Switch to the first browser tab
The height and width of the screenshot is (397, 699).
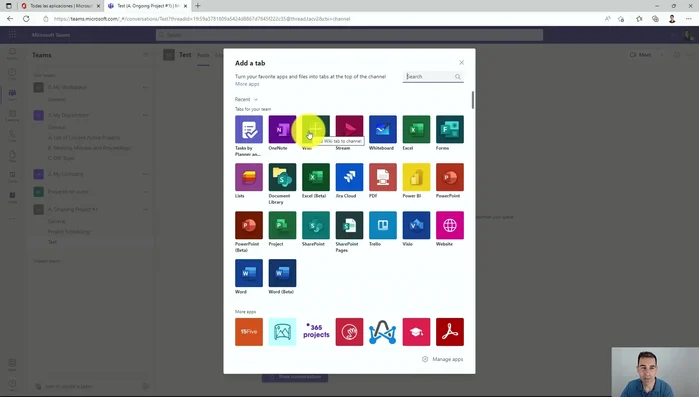pyautogui.click(x=60, y=6)
